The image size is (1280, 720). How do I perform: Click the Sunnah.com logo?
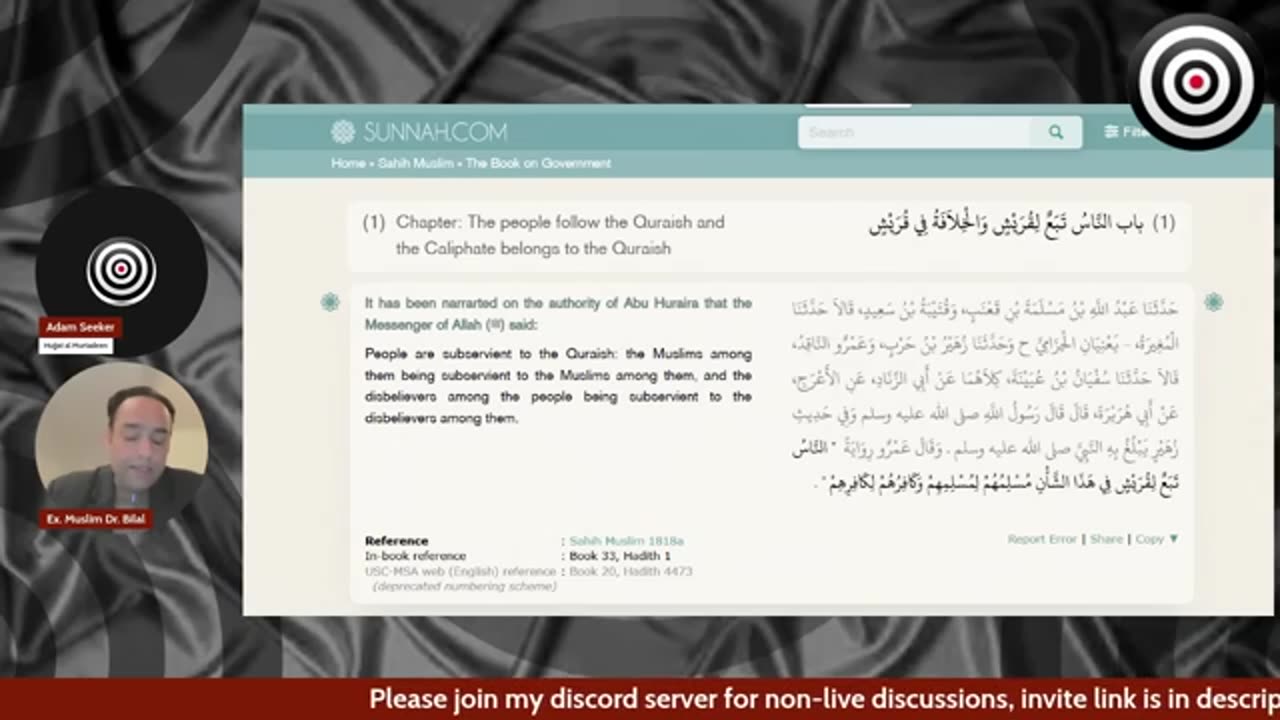419,132
